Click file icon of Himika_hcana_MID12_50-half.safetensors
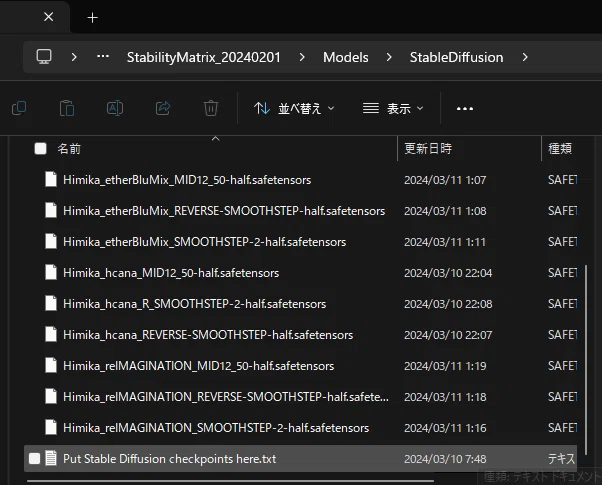The image size is (602, 485). tap(51, 272)
